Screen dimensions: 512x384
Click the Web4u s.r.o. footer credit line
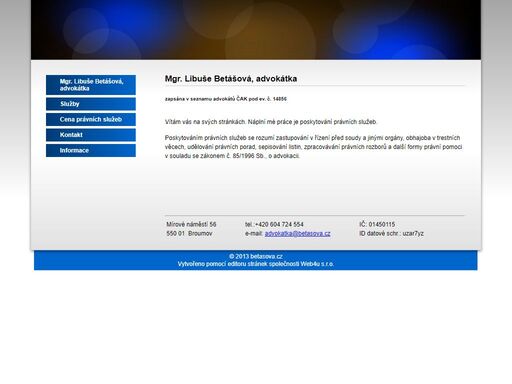point(256,264)
